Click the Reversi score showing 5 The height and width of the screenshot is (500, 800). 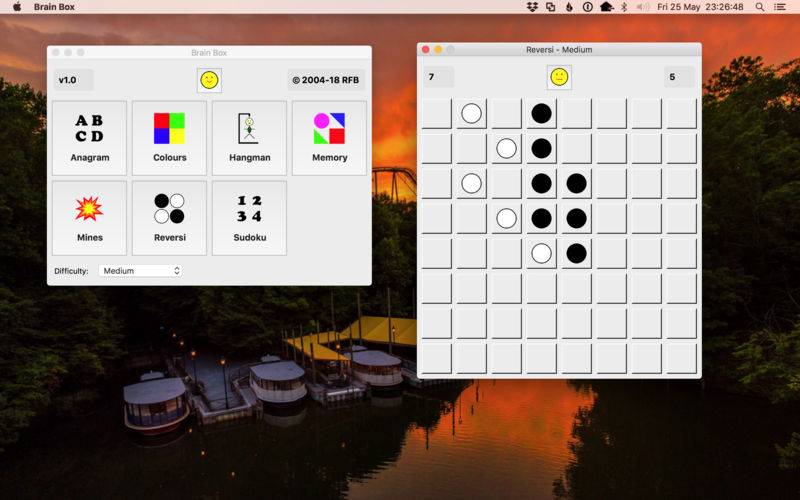(679, 77)
